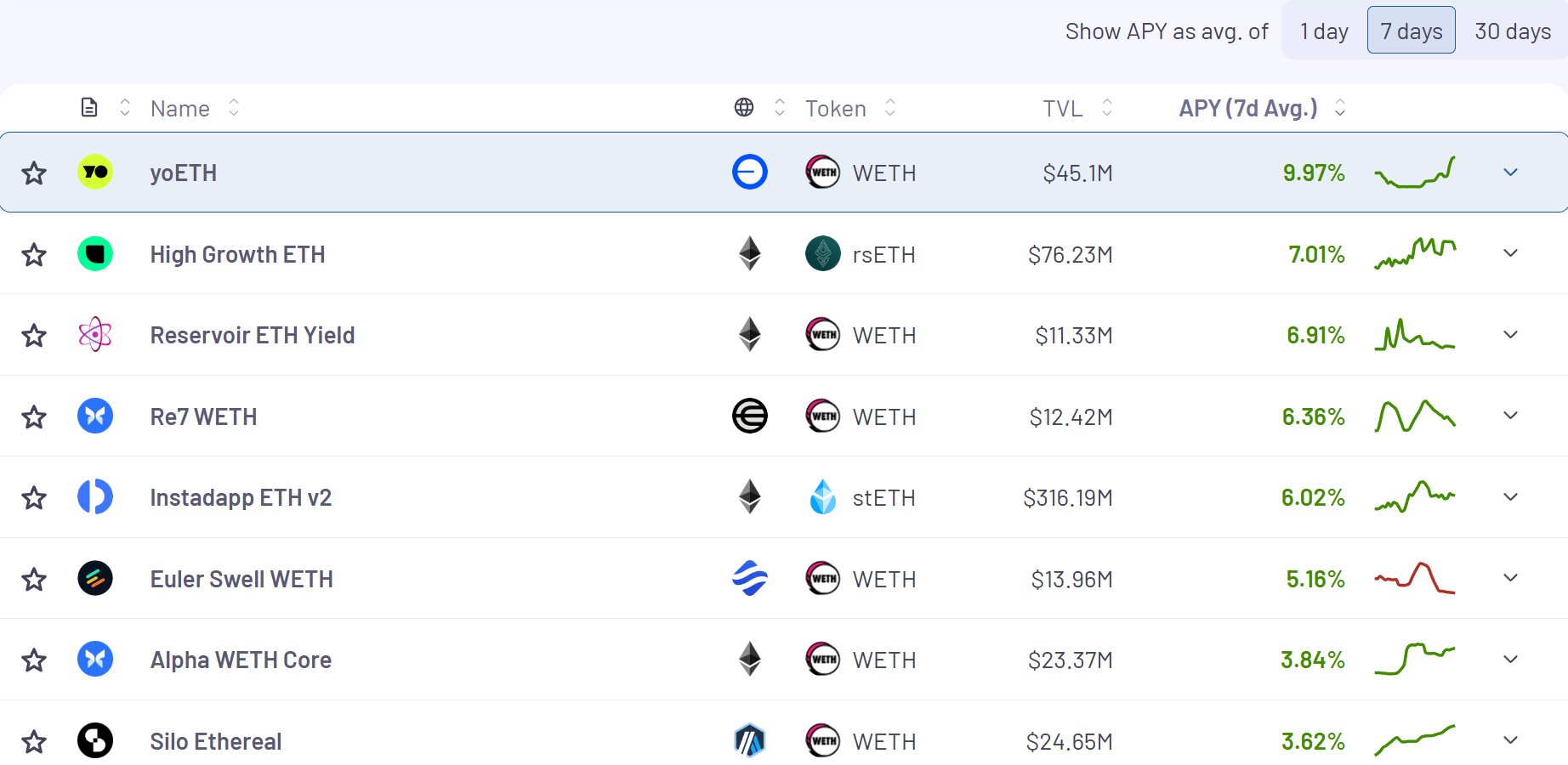1568x765 pixels.
Task: Click the Instadapp ETH v2 logo icon
Action: click(x=95, y=497)
